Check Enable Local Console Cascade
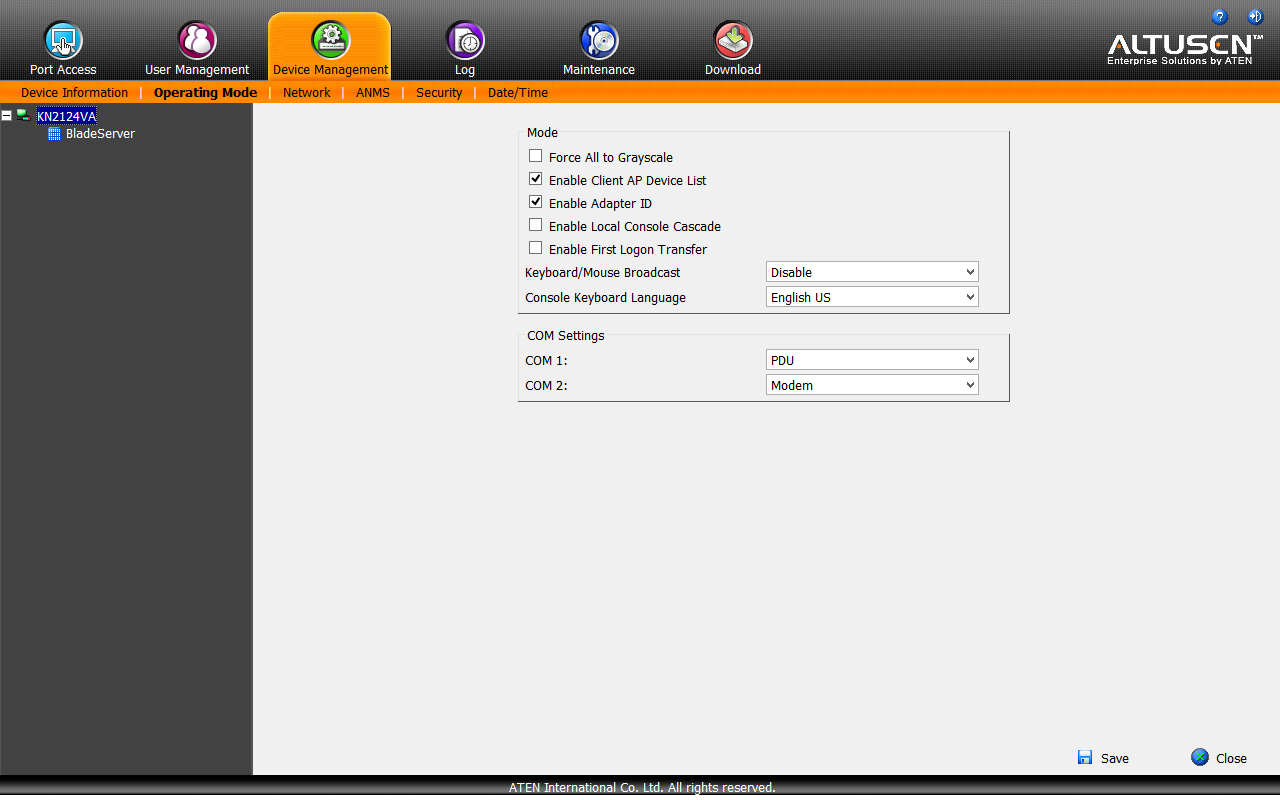Screen dimensions: 1280x800 pyautogui.click(x=536, y=225)
